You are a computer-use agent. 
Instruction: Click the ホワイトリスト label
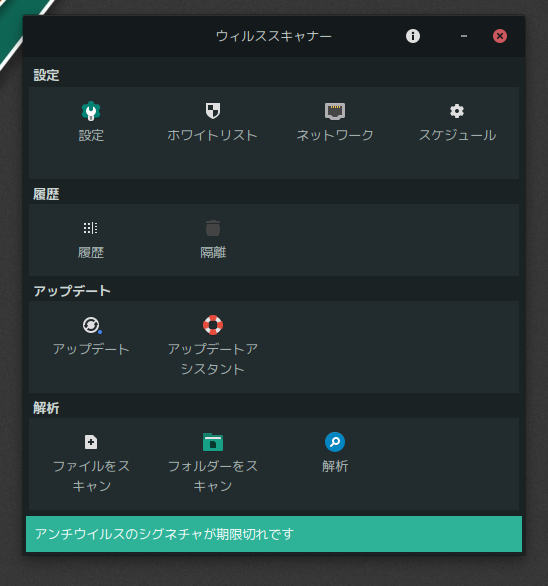[212, 135]
